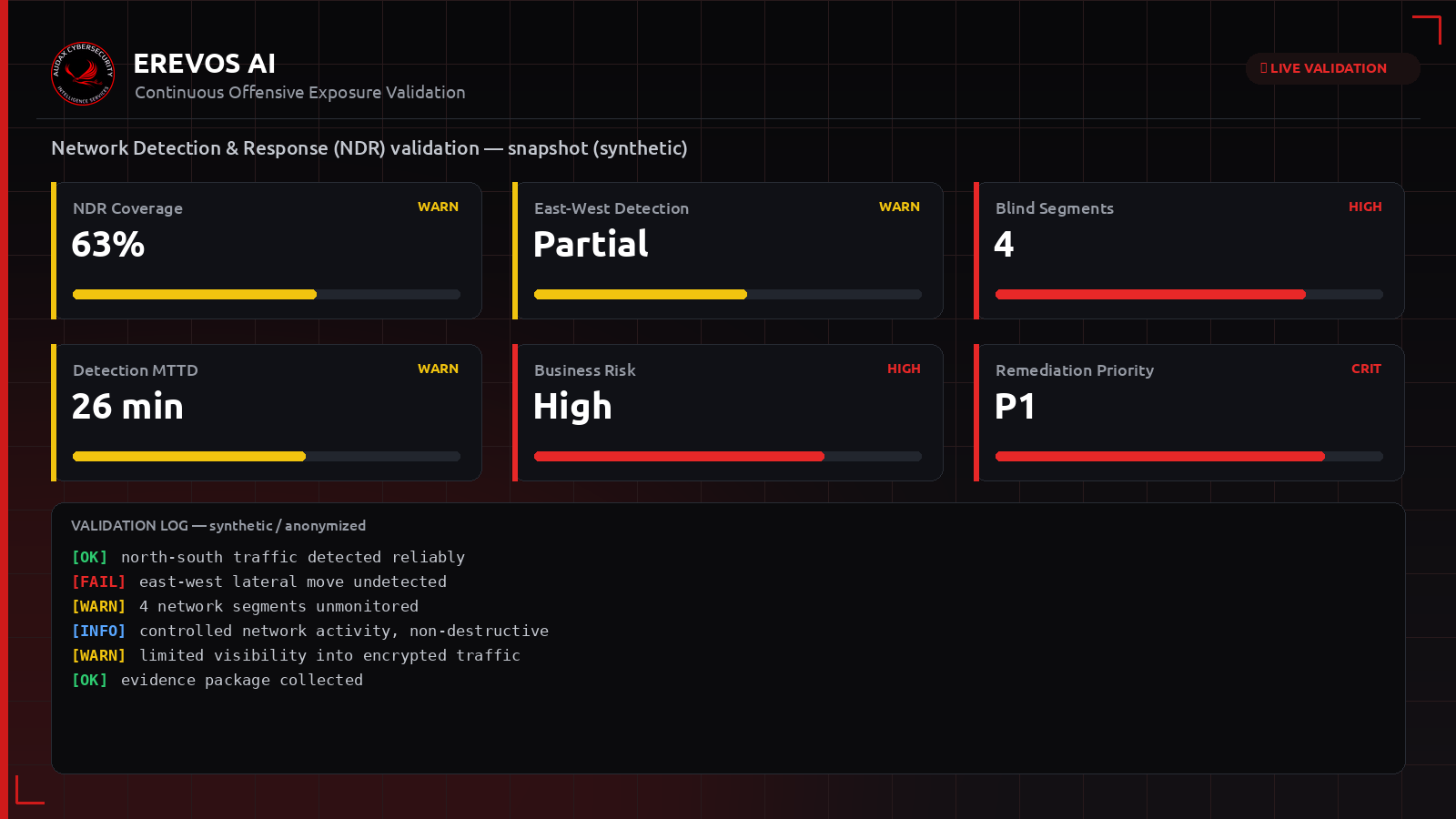Click the Blind Segments HIGH tag

coord(1365,207)
